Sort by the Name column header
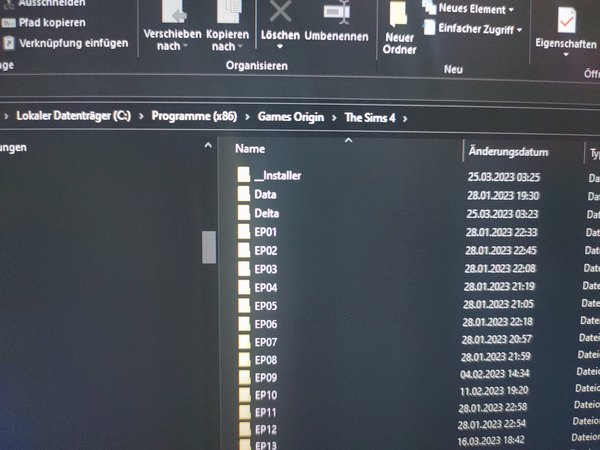The image size is (600, 450). [x=250, y=149]
